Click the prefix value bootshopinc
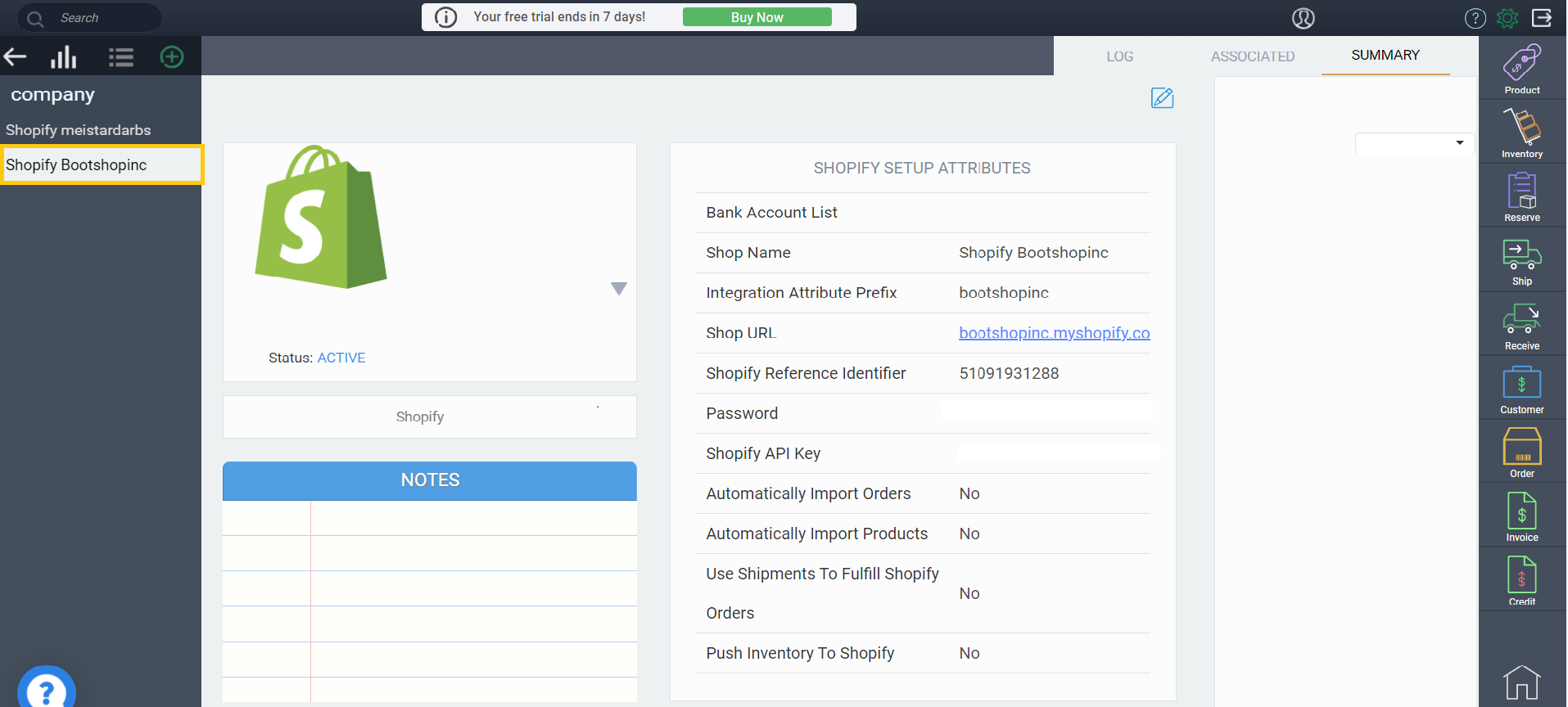 click(1004, 293)
